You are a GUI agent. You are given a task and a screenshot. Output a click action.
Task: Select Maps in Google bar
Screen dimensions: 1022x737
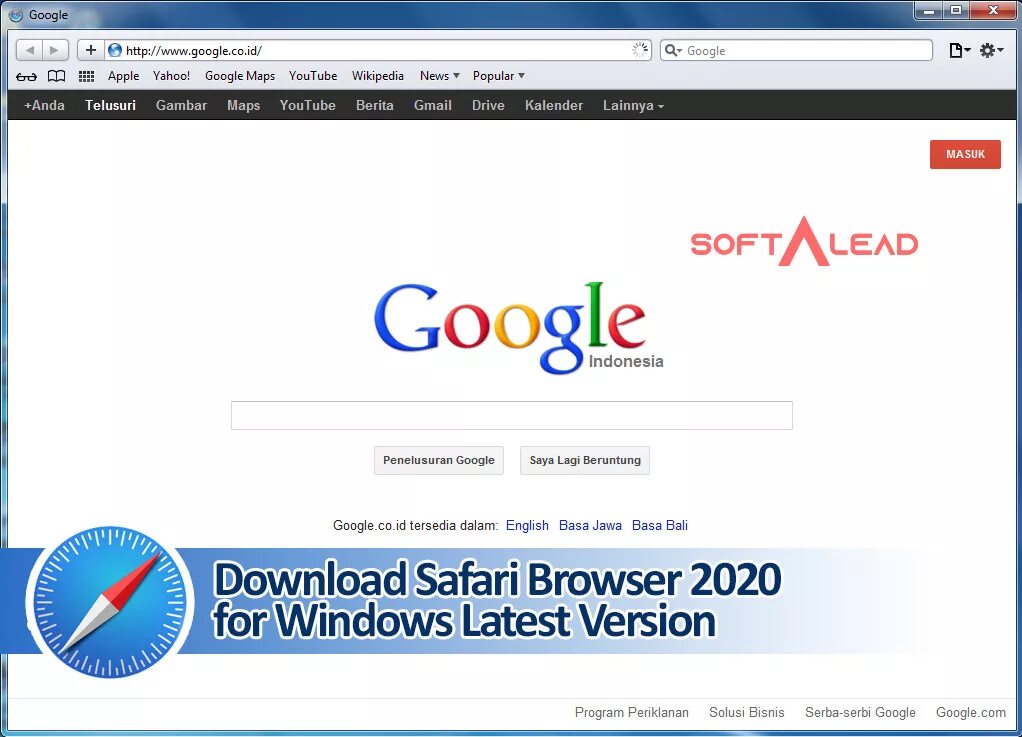[x=243, y=105]
